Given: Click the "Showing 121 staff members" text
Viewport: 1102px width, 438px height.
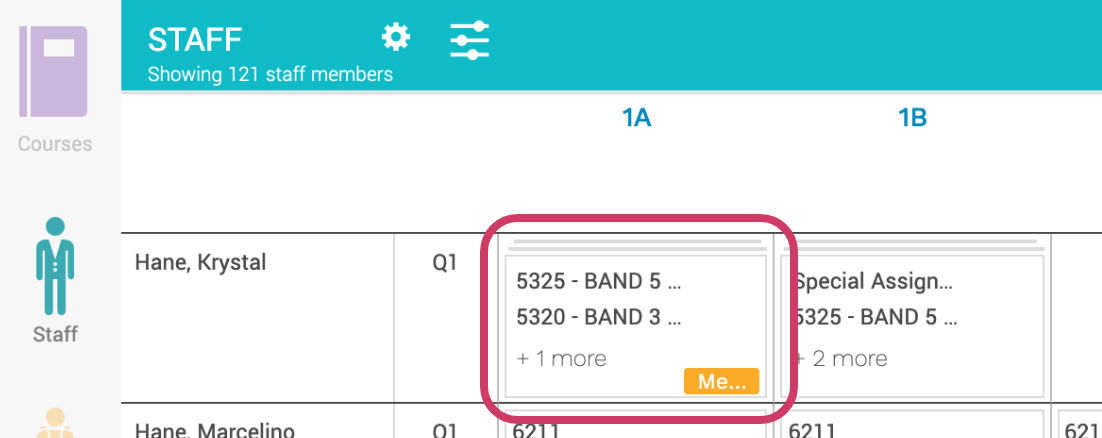Looking at the screenshot, I should tap(270, 74).
